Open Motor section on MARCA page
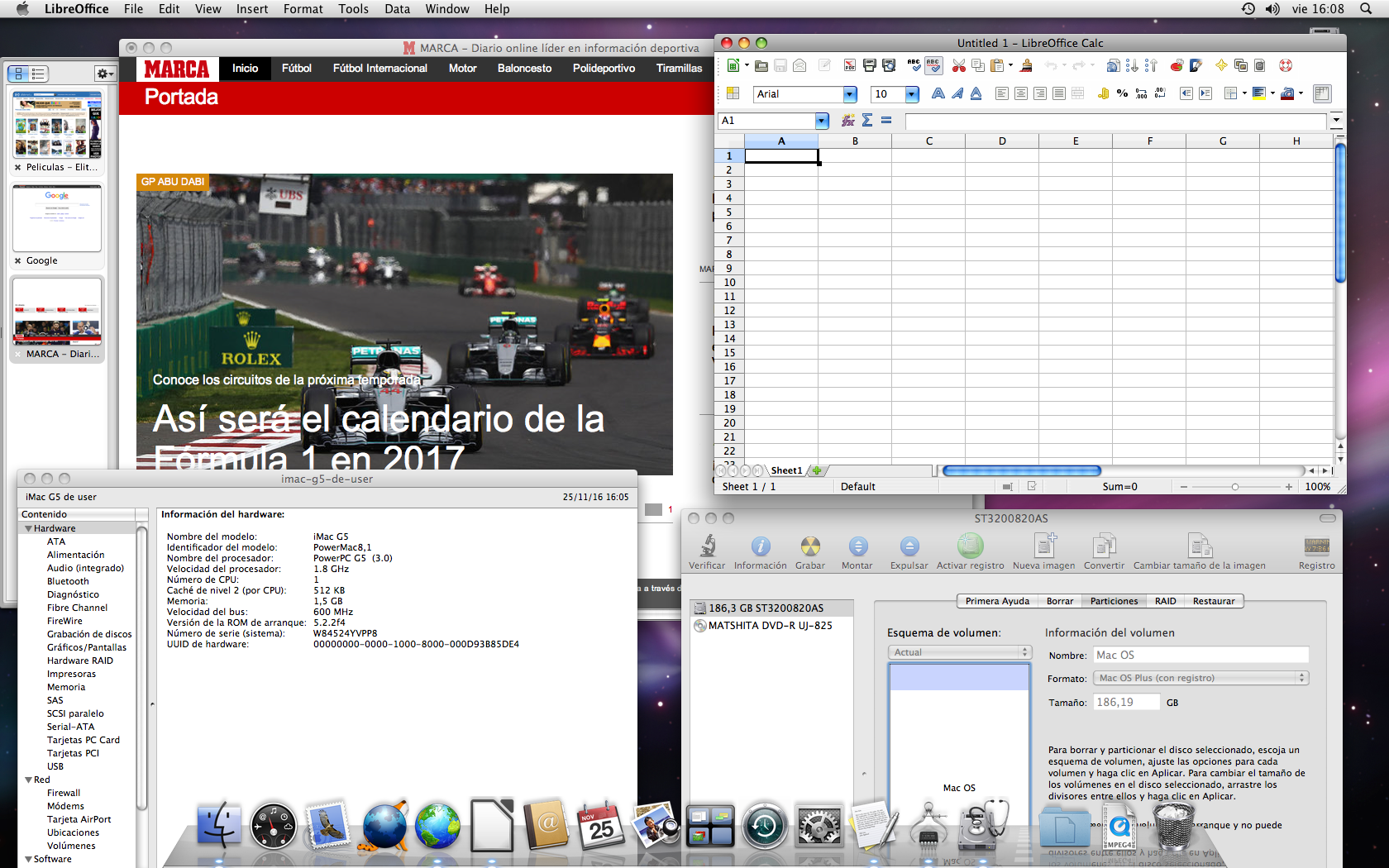This screenshot has height=868, width=1389. pyautogui.click(x=462, y=69)
